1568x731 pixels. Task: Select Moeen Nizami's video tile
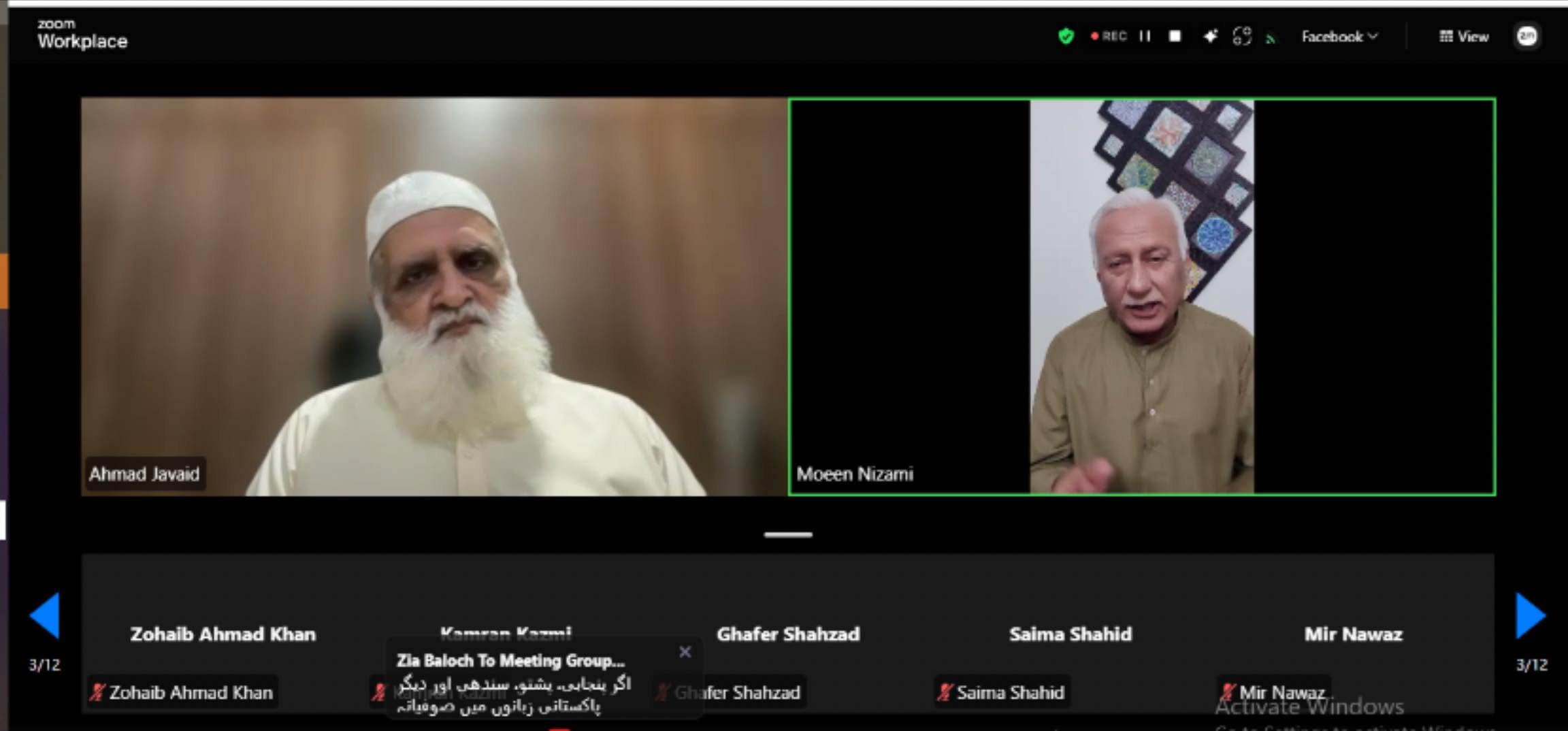coord(1142,297)
